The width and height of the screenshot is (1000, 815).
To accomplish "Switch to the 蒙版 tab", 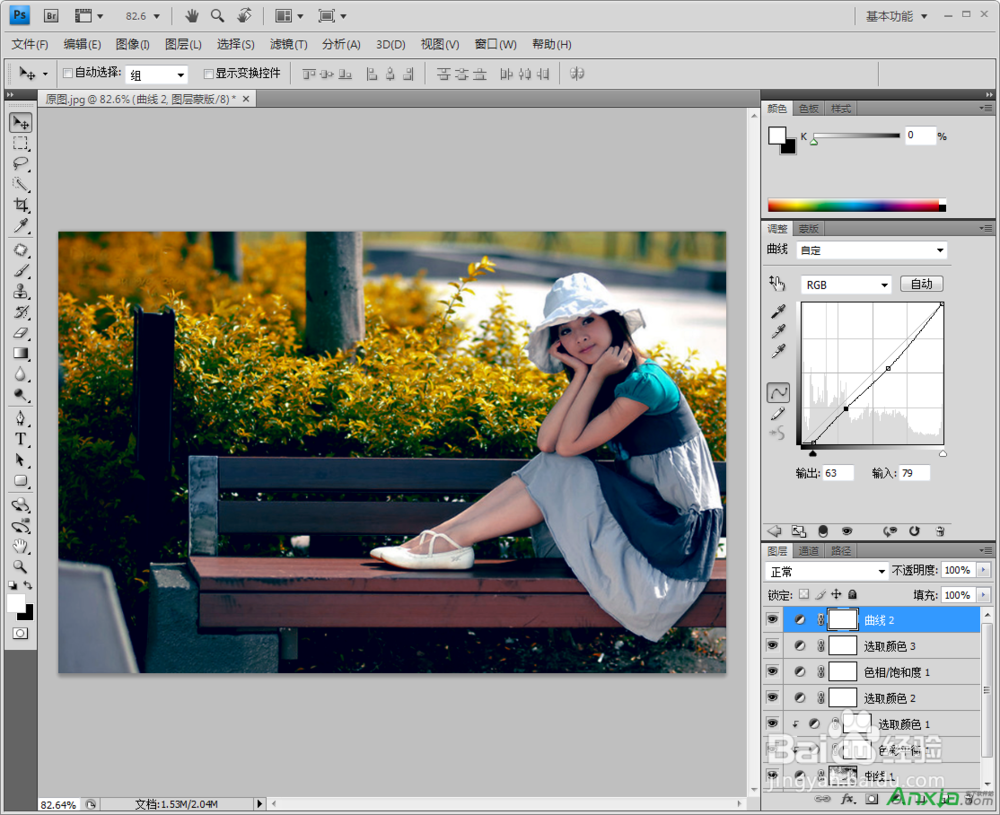I will pyautogui.click(x=809, y=228).
